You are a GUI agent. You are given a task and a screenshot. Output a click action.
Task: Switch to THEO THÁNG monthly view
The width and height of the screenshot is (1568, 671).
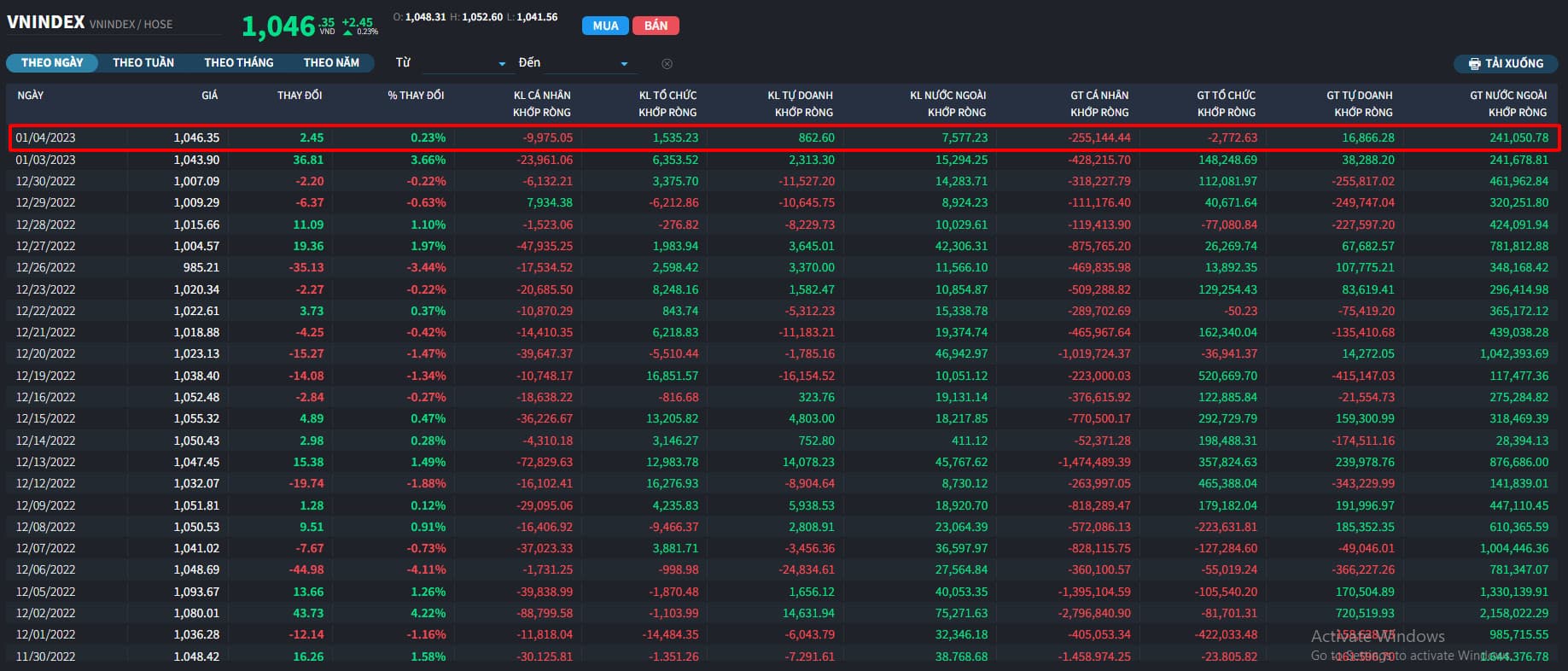click(x=239, y=63)
